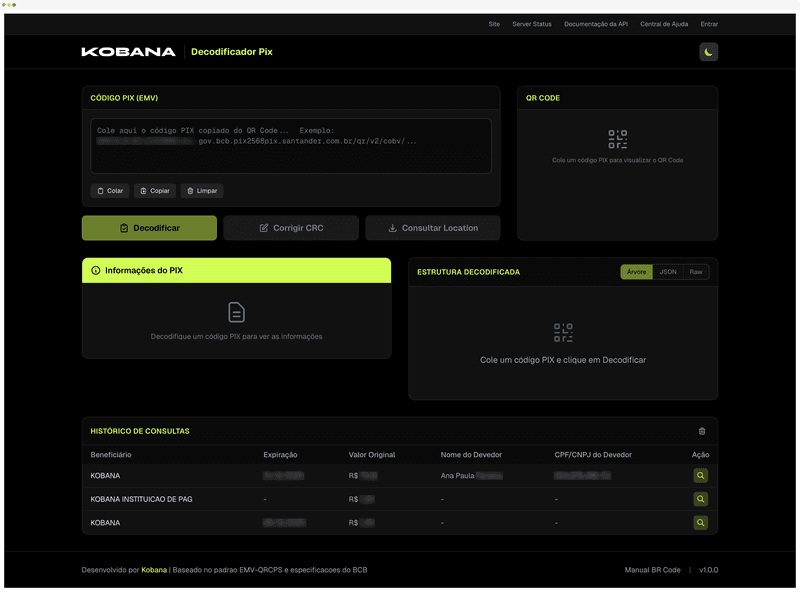
Task: Switch to the Raw view
Action: pyautogui.click(x=695, y=271)
